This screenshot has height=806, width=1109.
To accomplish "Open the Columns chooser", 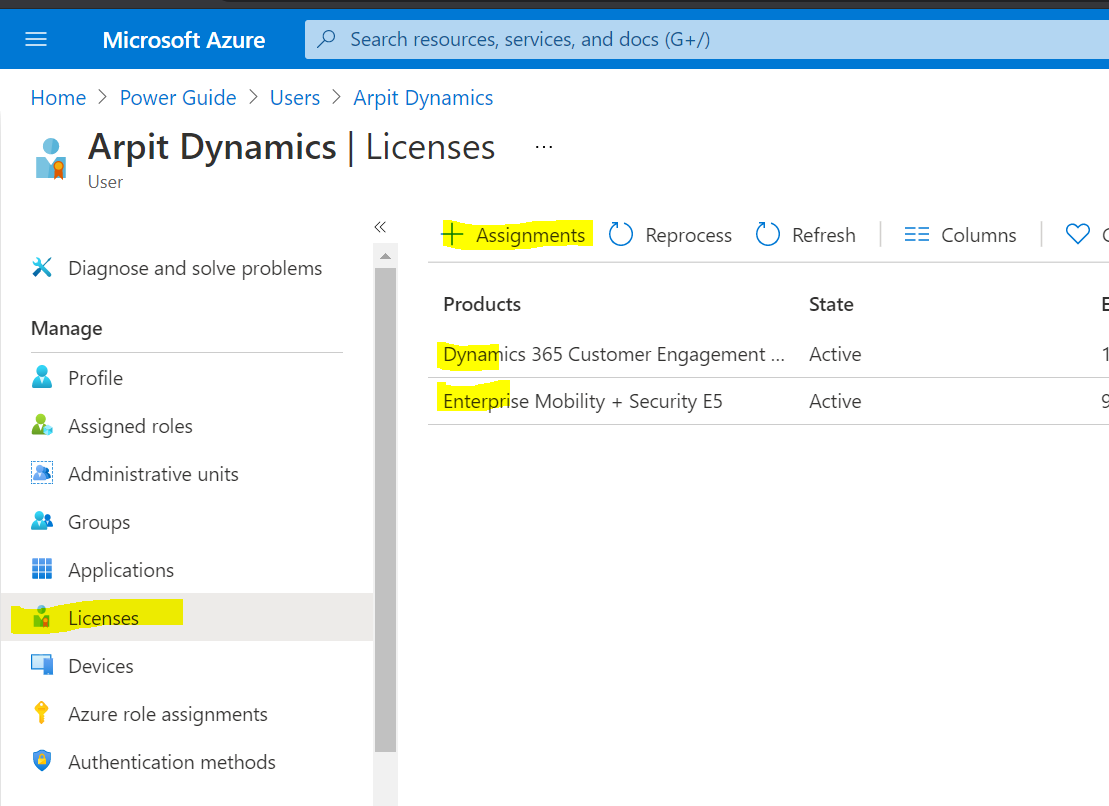I will 960,235.
